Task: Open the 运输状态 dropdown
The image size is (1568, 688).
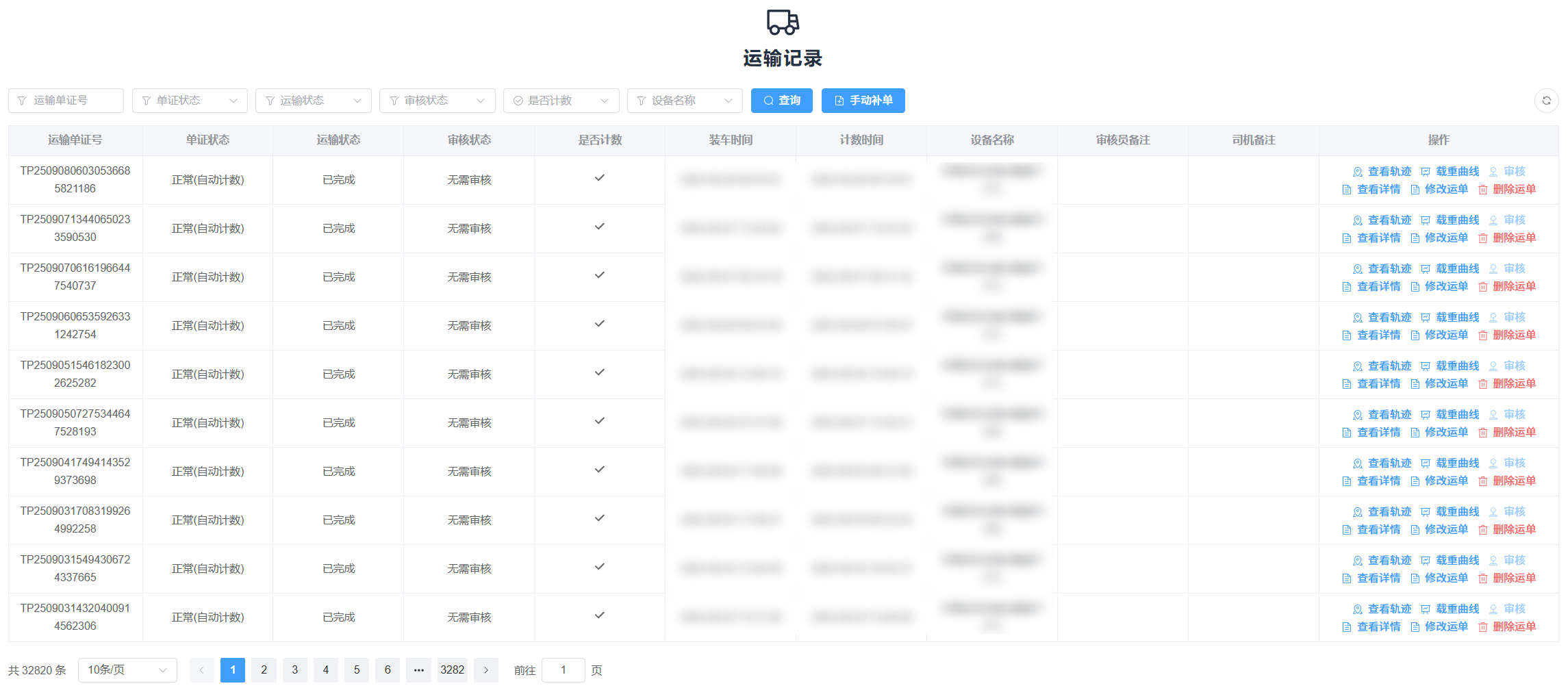Action: point(313,101)
